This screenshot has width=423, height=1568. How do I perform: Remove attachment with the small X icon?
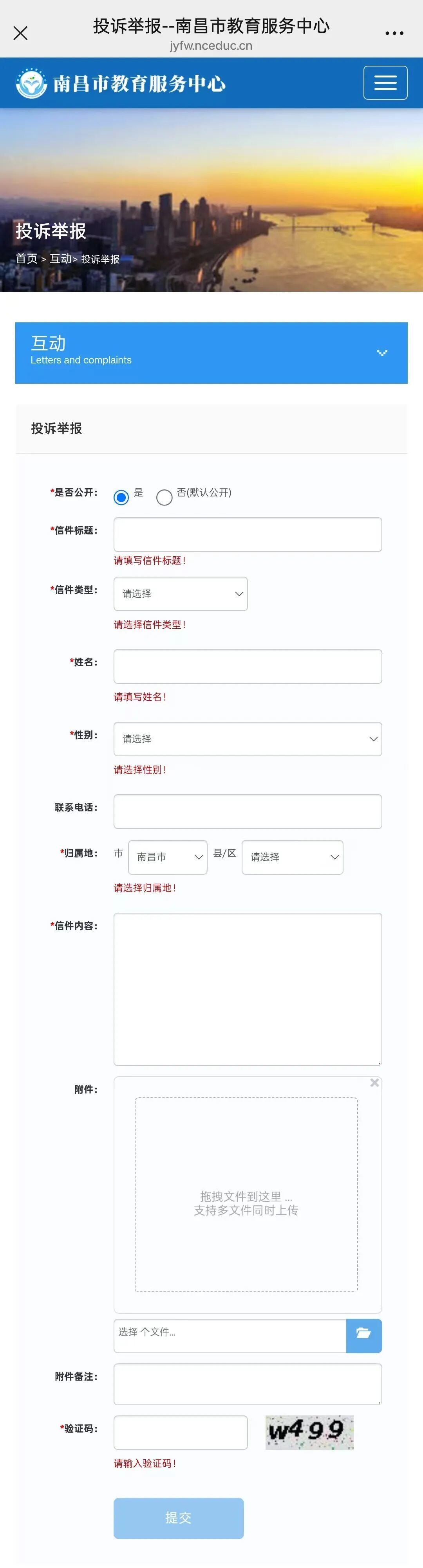point(375,1082)
